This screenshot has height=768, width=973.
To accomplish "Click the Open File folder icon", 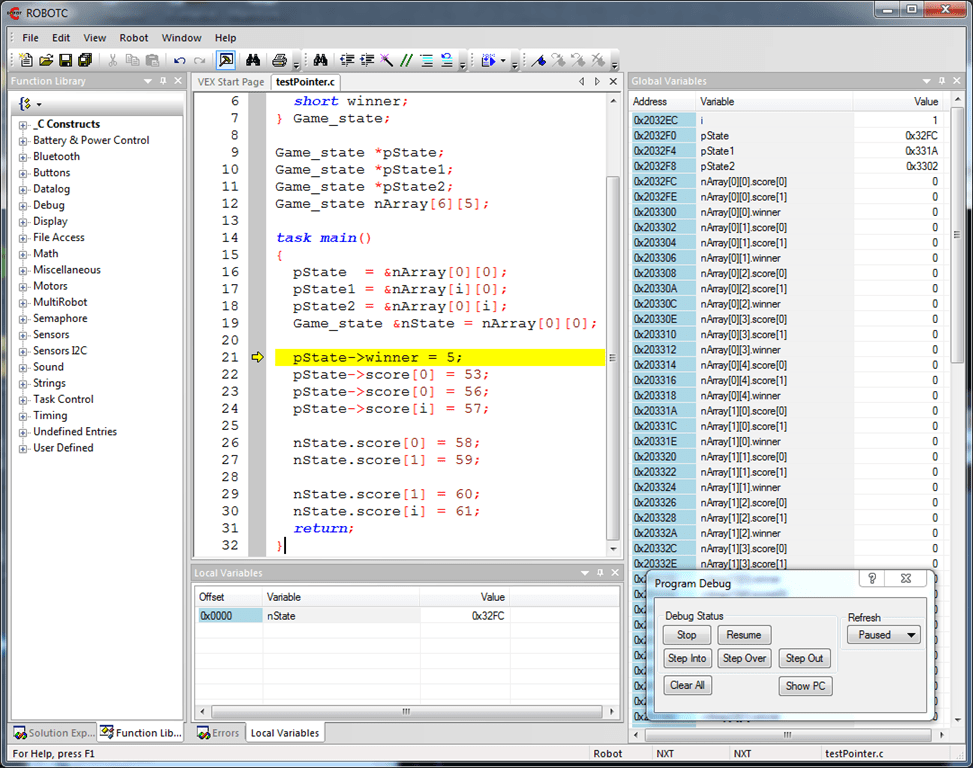I will pyautogui.click(x=46, y=60).
